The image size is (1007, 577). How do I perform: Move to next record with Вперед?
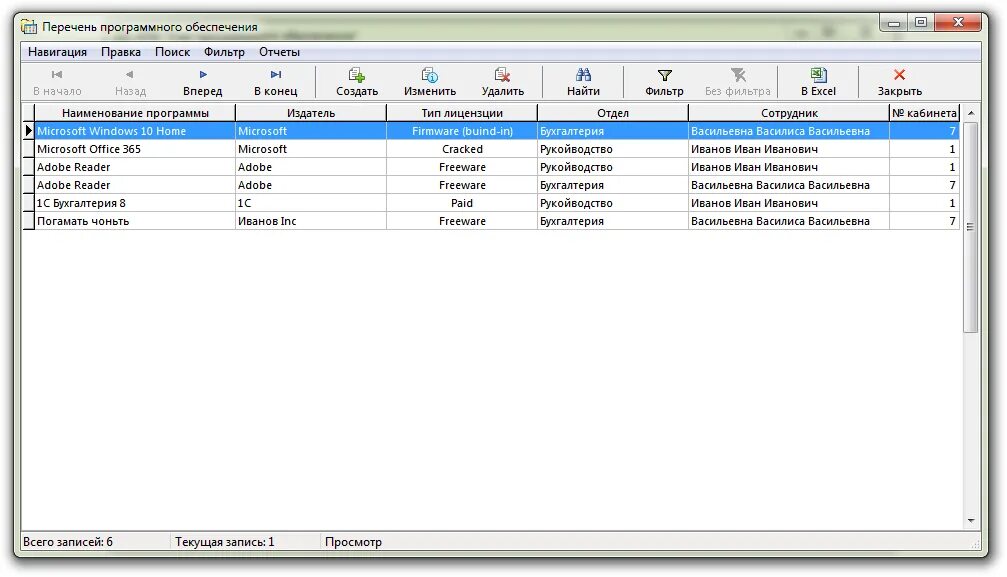[202, 83]
